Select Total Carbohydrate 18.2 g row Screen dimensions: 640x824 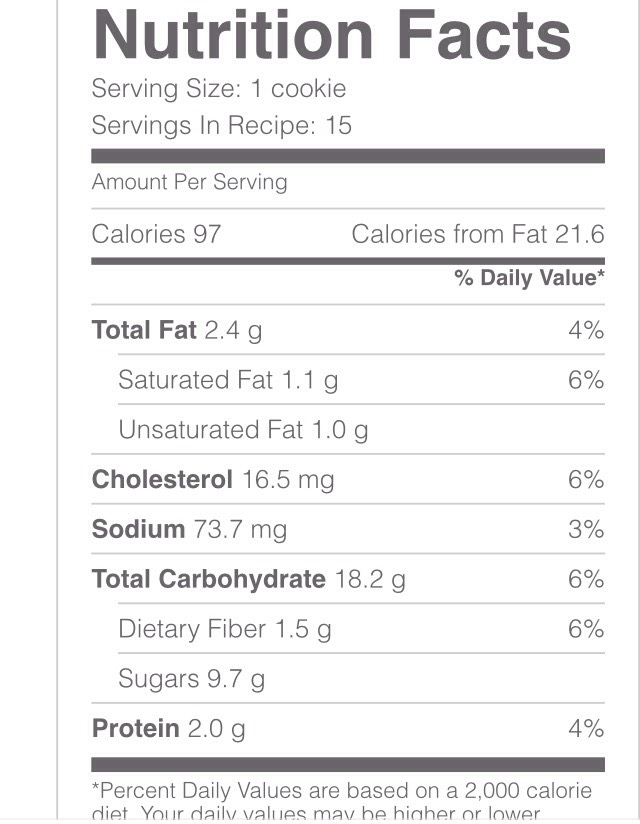(348, 579)
